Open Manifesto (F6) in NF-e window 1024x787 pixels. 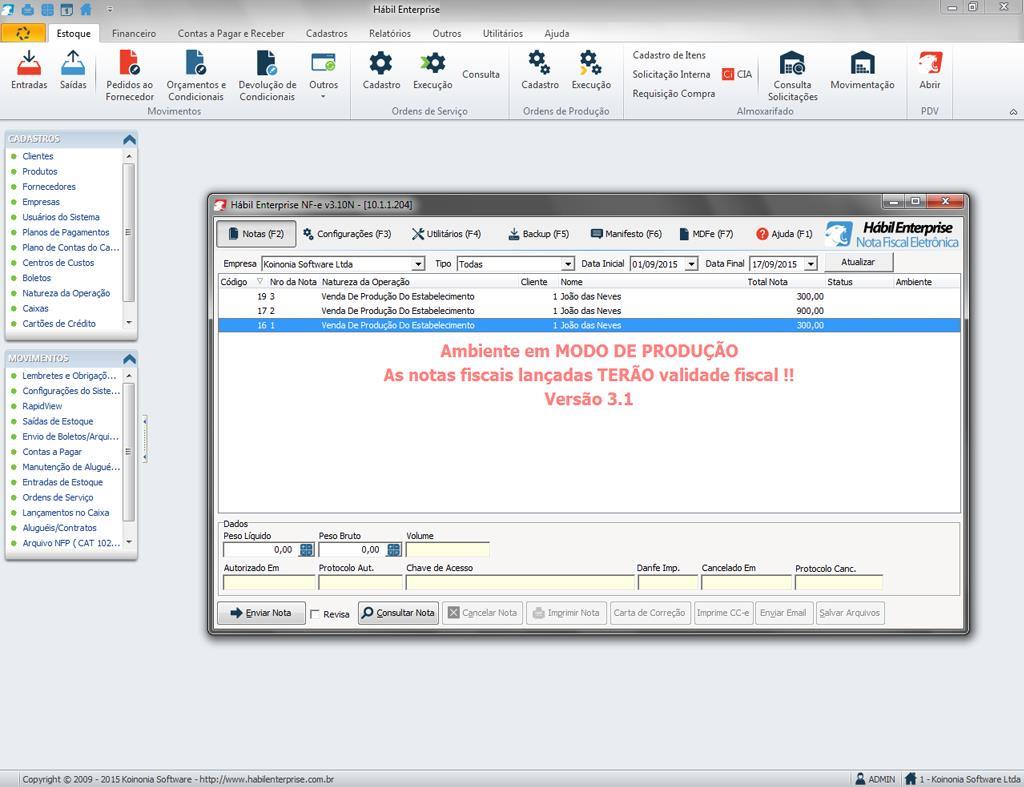[x=626, y=234]
